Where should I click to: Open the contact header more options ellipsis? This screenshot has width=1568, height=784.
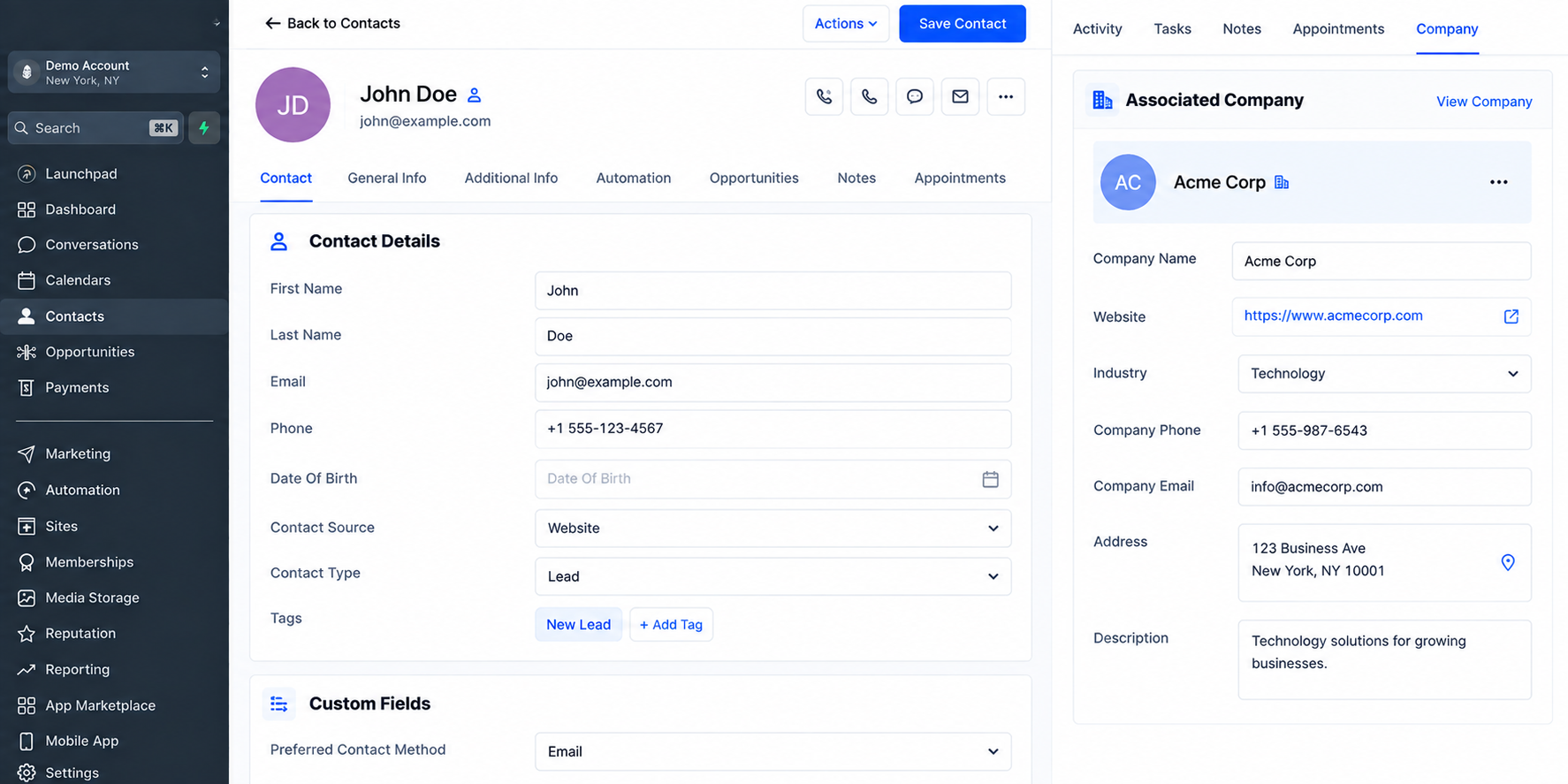coord(1006,96)
